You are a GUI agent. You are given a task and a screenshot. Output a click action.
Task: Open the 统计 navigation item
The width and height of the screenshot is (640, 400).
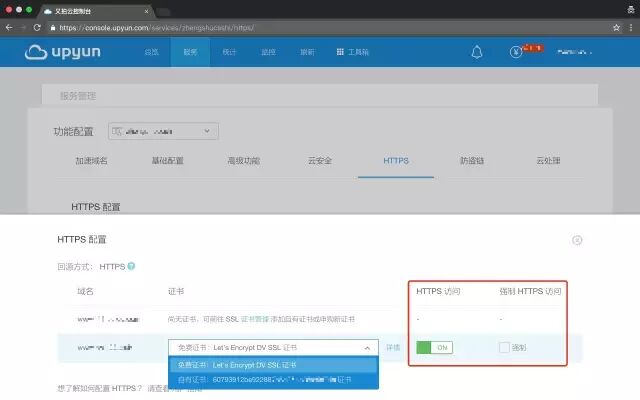(x=229, y=52)
